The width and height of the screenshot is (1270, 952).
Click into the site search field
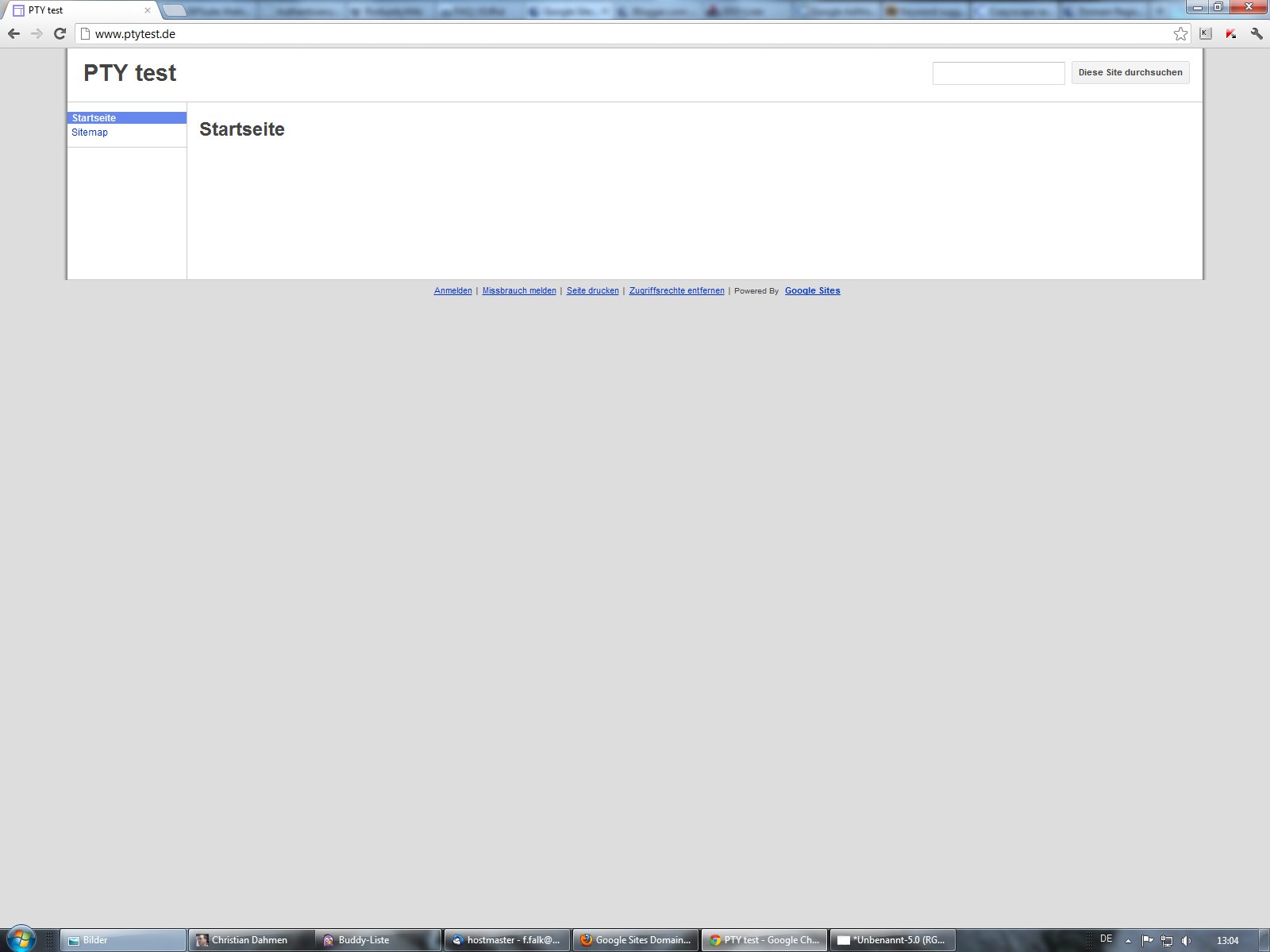click(x=998, y=73)
